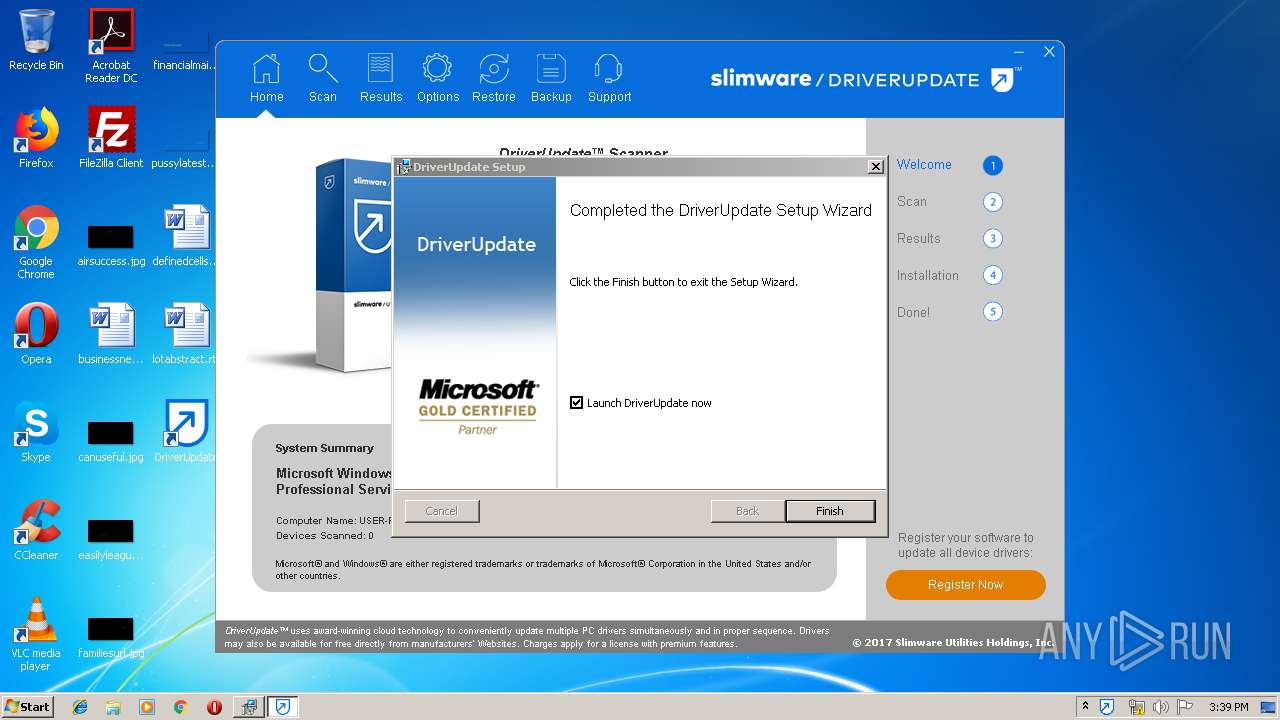Select the Scan step in sidebar
The height and width of the screenshot is (720, 1280).
coord(912,202)
